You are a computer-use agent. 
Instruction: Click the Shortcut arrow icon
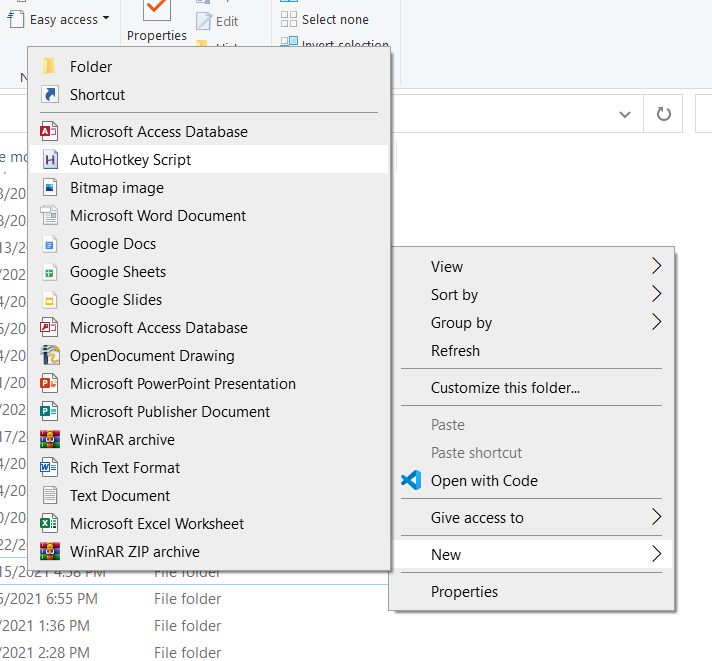click(50, 94)
